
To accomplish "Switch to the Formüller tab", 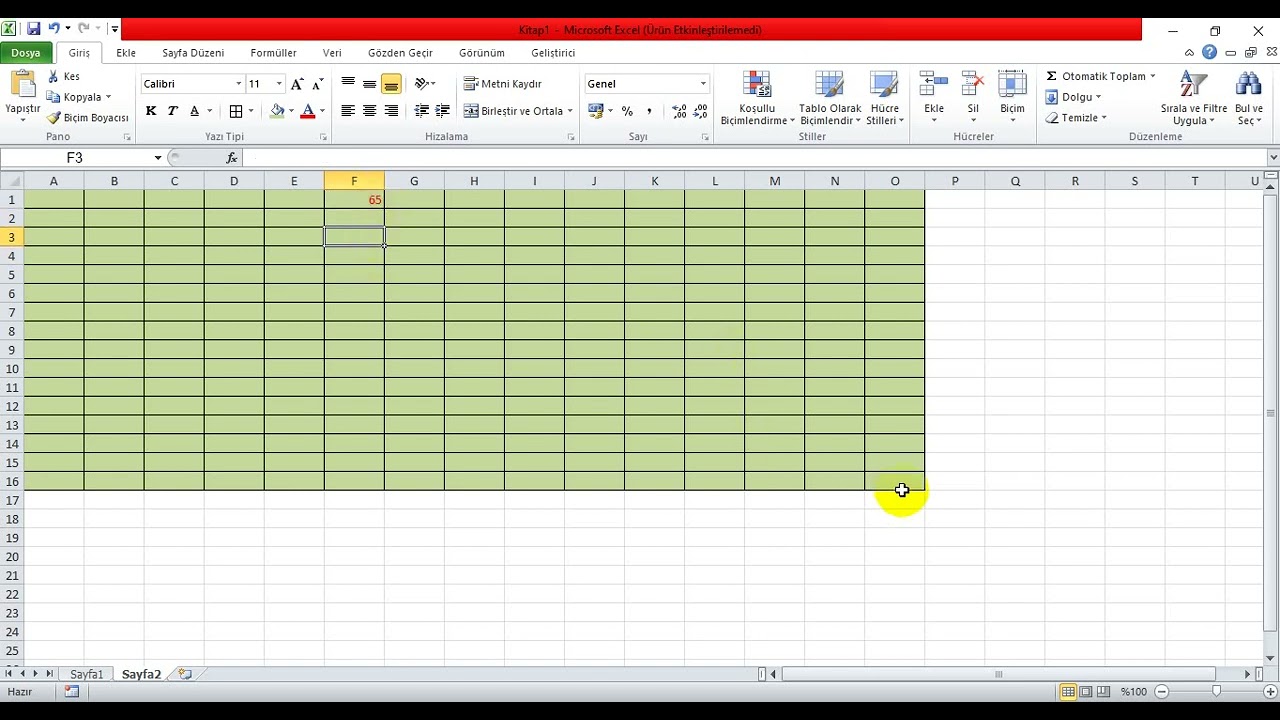I will point(273,53).
